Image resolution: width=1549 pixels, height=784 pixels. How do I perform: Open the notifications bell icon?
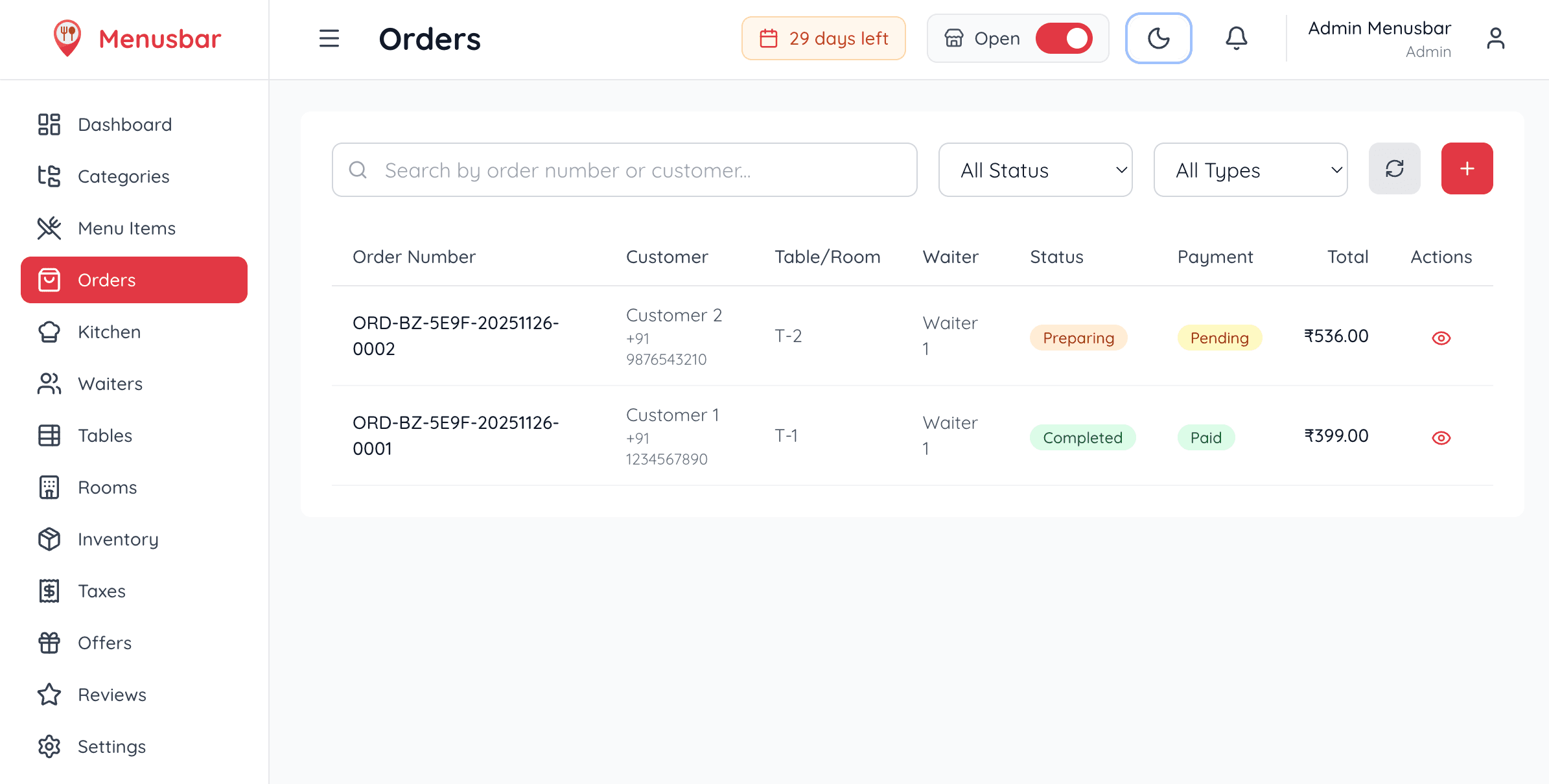1236,38
